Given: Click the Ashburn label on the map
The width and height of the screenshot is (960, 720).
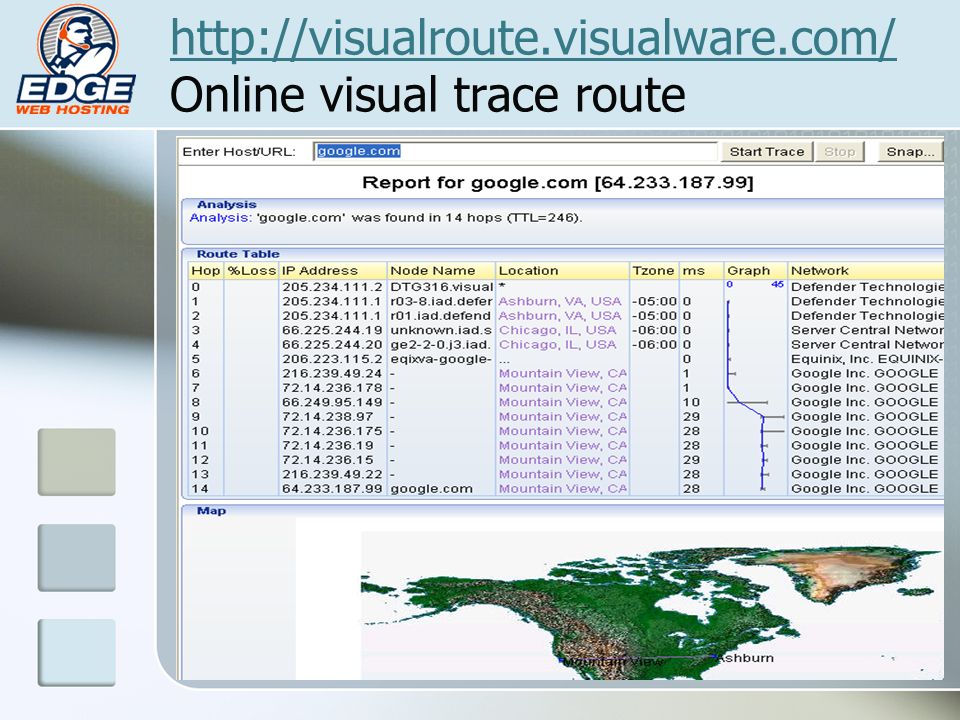Looking at the screenshot, I should point(745,658).
